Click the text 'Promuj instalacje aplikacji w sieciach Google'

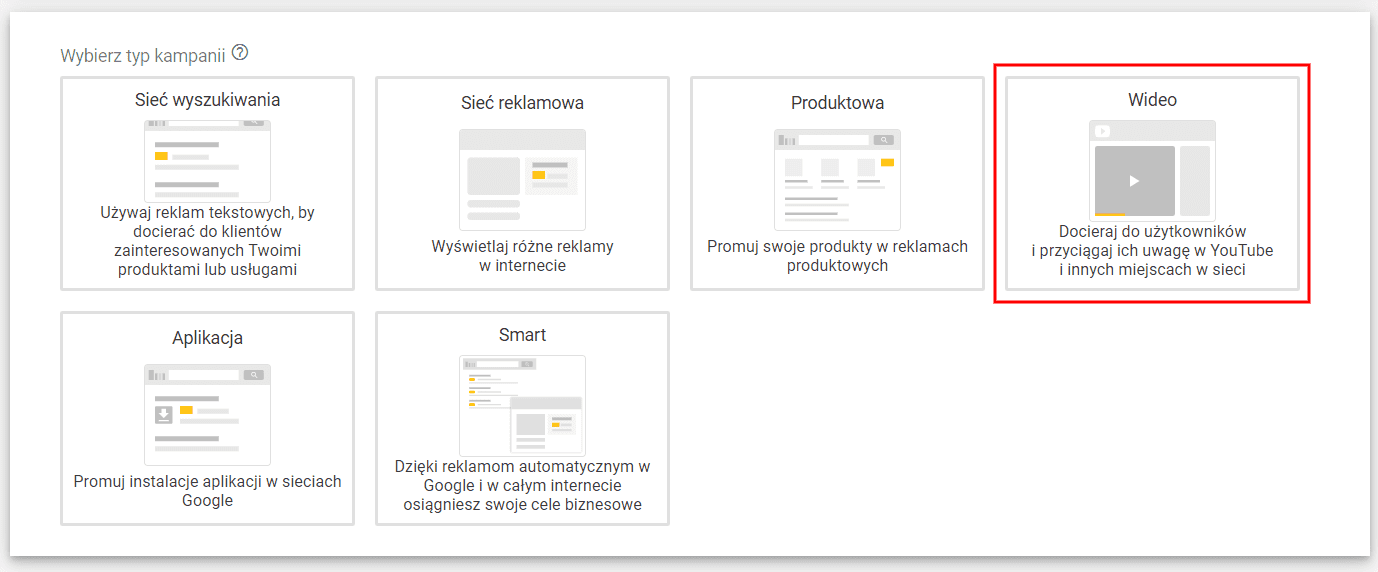pyautogui.click(x=207, y=491)
